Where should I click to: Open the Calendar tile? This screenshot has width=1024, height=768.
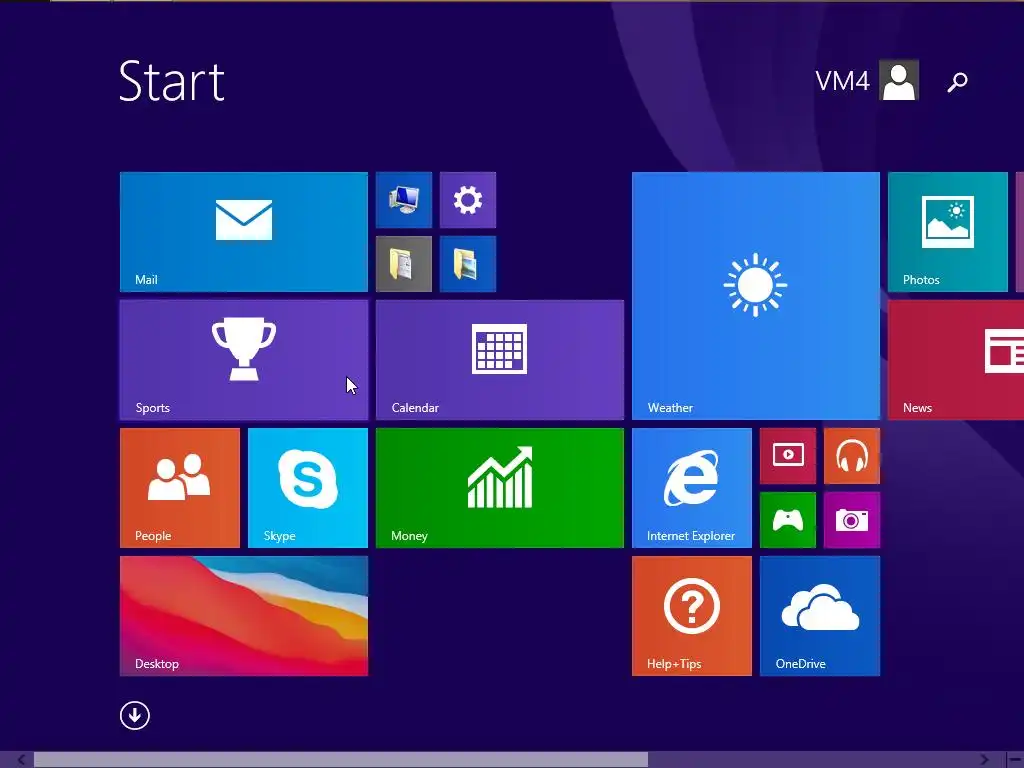(500, 360)
